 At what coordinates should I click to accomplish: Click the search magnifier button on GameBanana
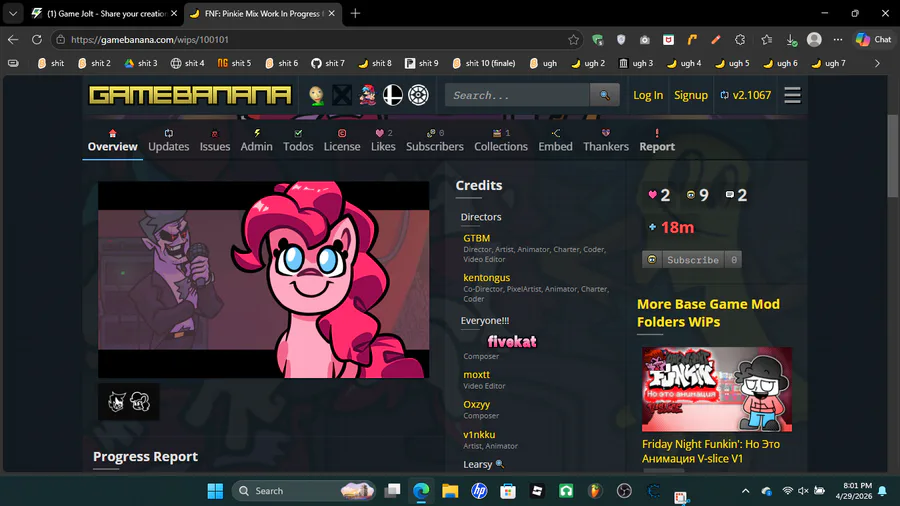(604, 95)
